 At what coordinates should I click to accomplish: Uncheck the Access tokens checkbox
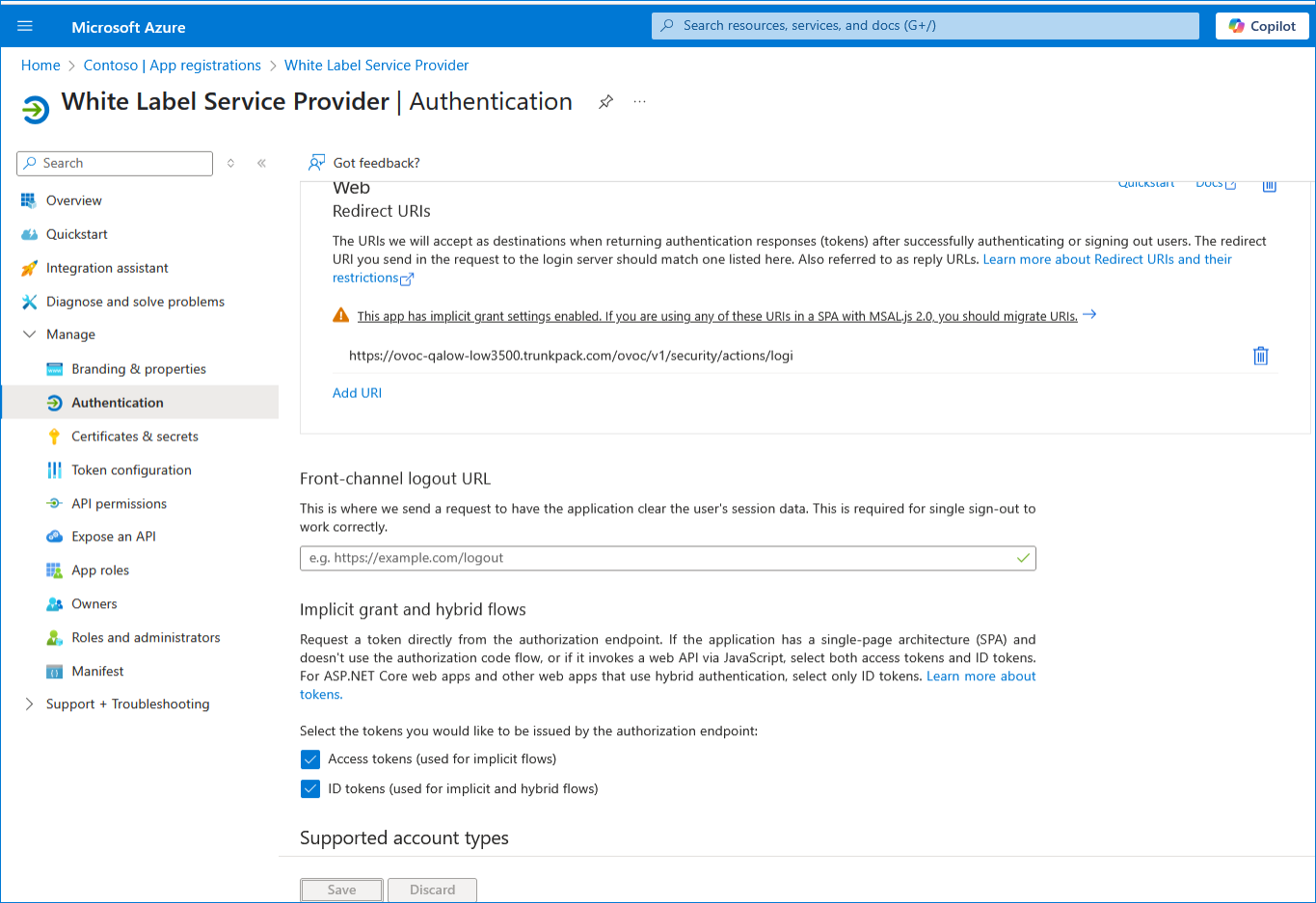(310, 759)
